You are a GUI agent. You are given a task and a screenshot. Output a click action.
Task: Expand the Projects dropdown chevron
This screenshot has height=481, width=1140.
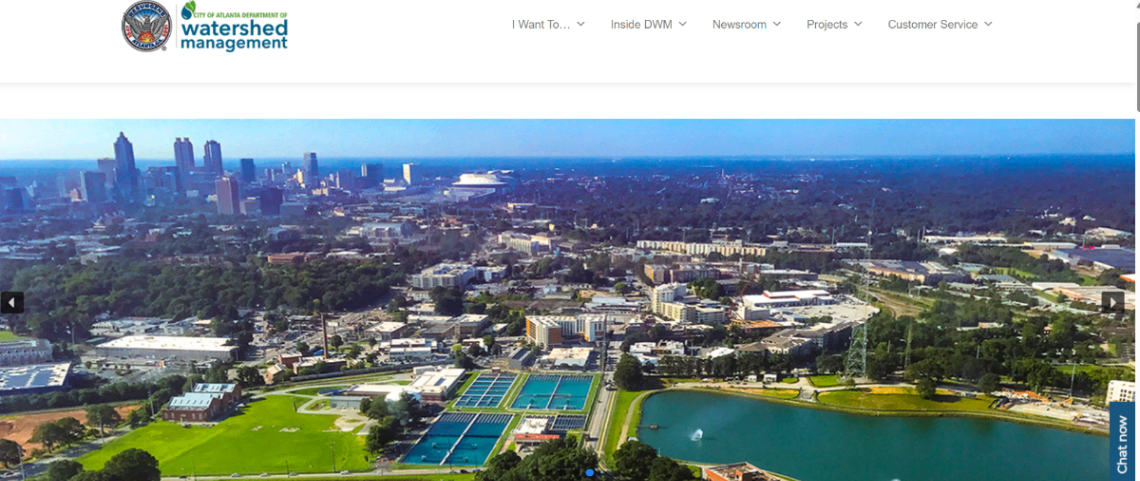pyautogui.click(x=858, y=24)
